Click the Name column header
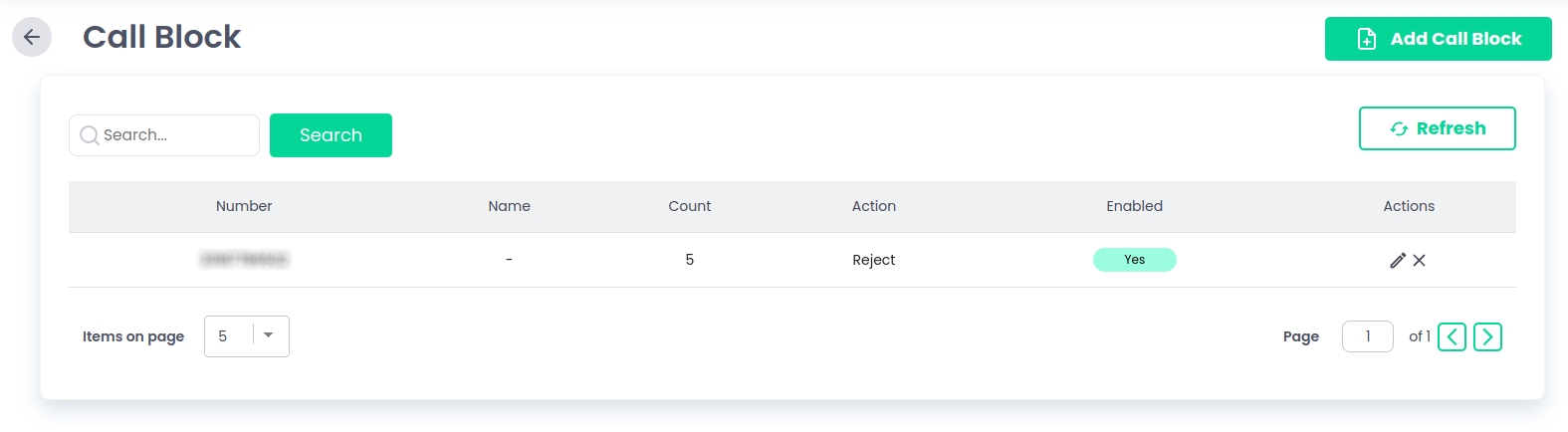 [509, 206]
